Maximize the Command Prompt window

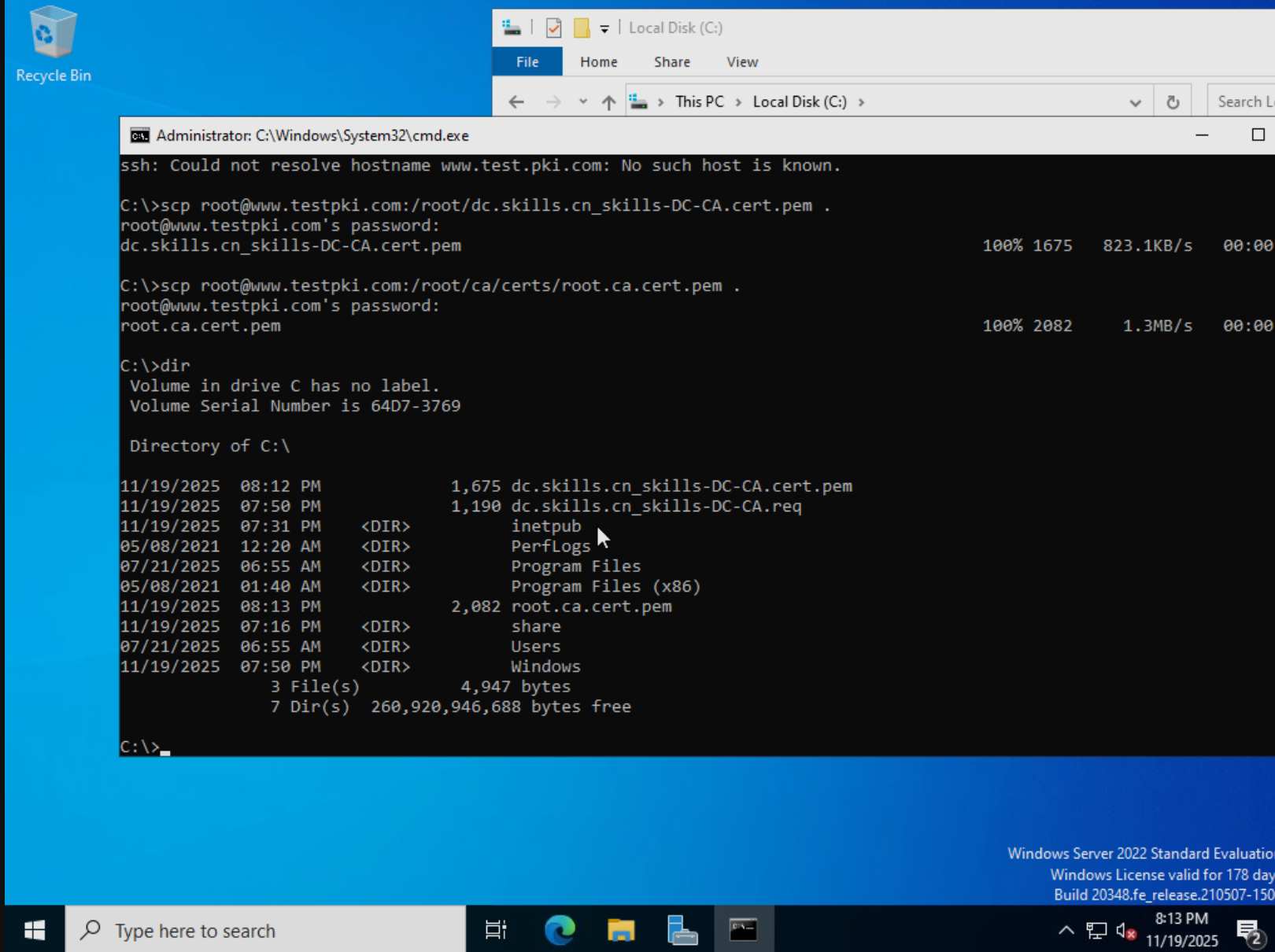(1258, 135)
